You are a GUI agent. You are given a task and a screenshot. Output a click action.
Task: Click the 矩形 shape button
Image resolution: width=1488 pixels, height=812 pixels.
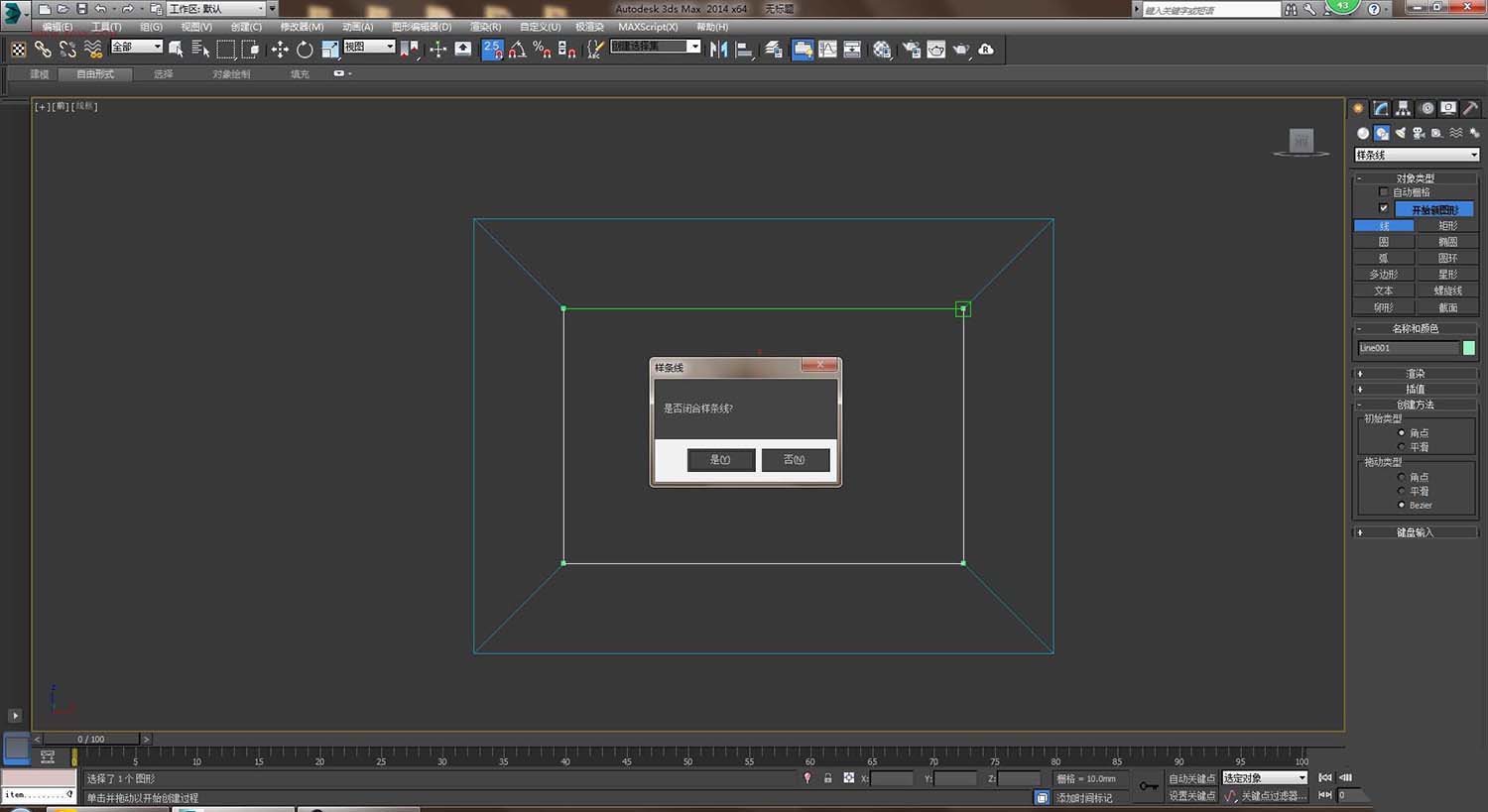(1447, 226)
